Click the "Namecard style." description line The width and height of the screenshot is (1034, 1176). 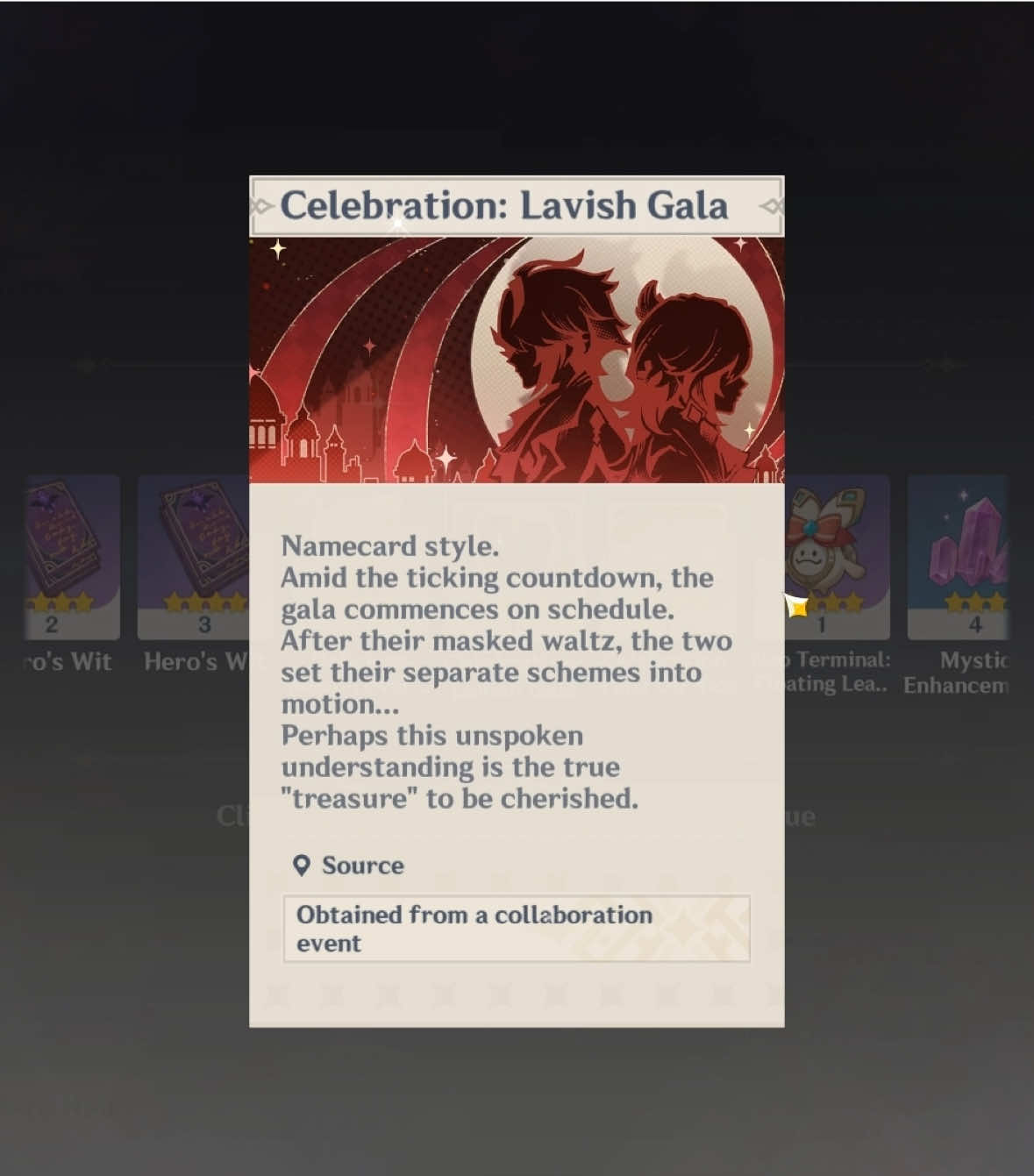(389, 546)
